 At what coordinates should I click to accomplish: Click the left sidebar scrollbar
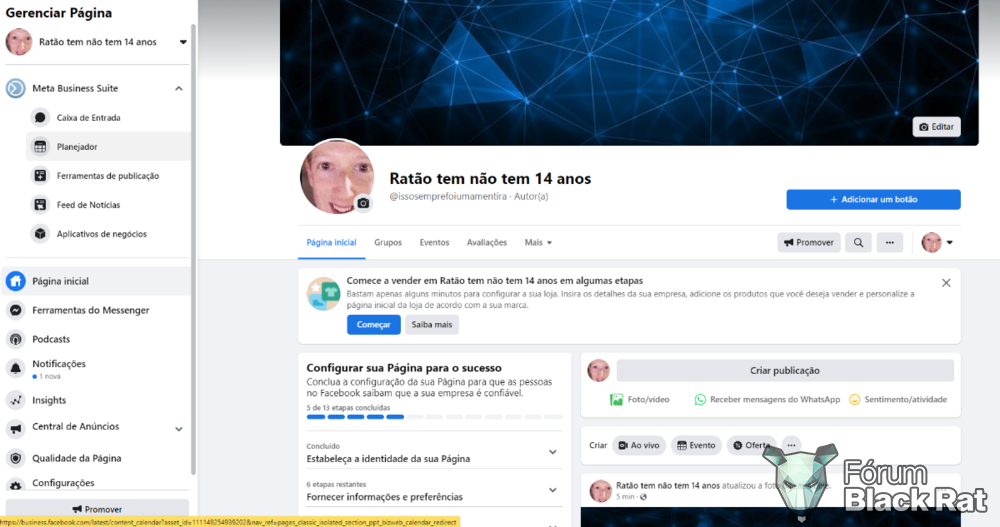(193, 249)
